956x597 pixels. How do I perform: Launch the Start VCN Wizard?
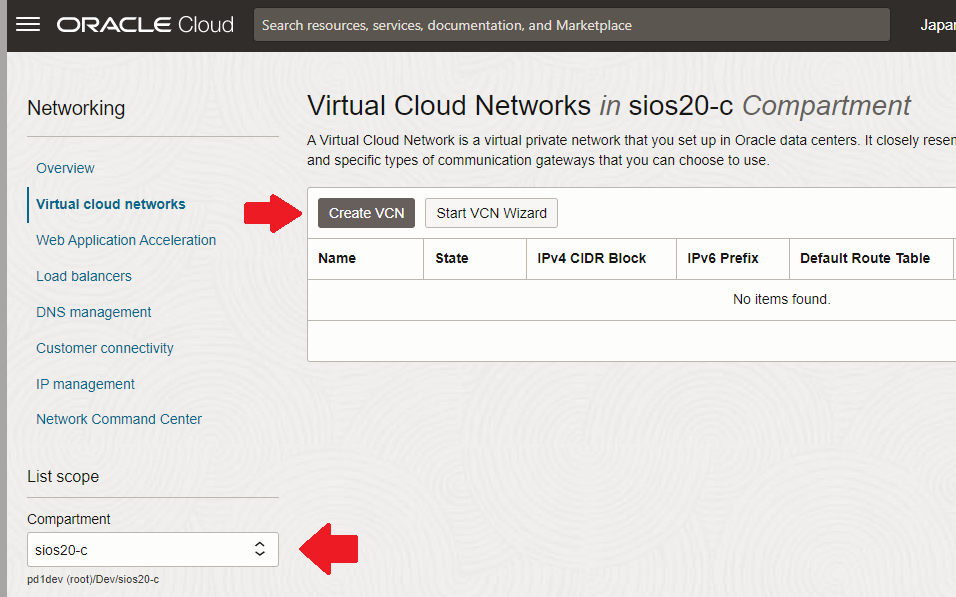[x=491, y=213]
